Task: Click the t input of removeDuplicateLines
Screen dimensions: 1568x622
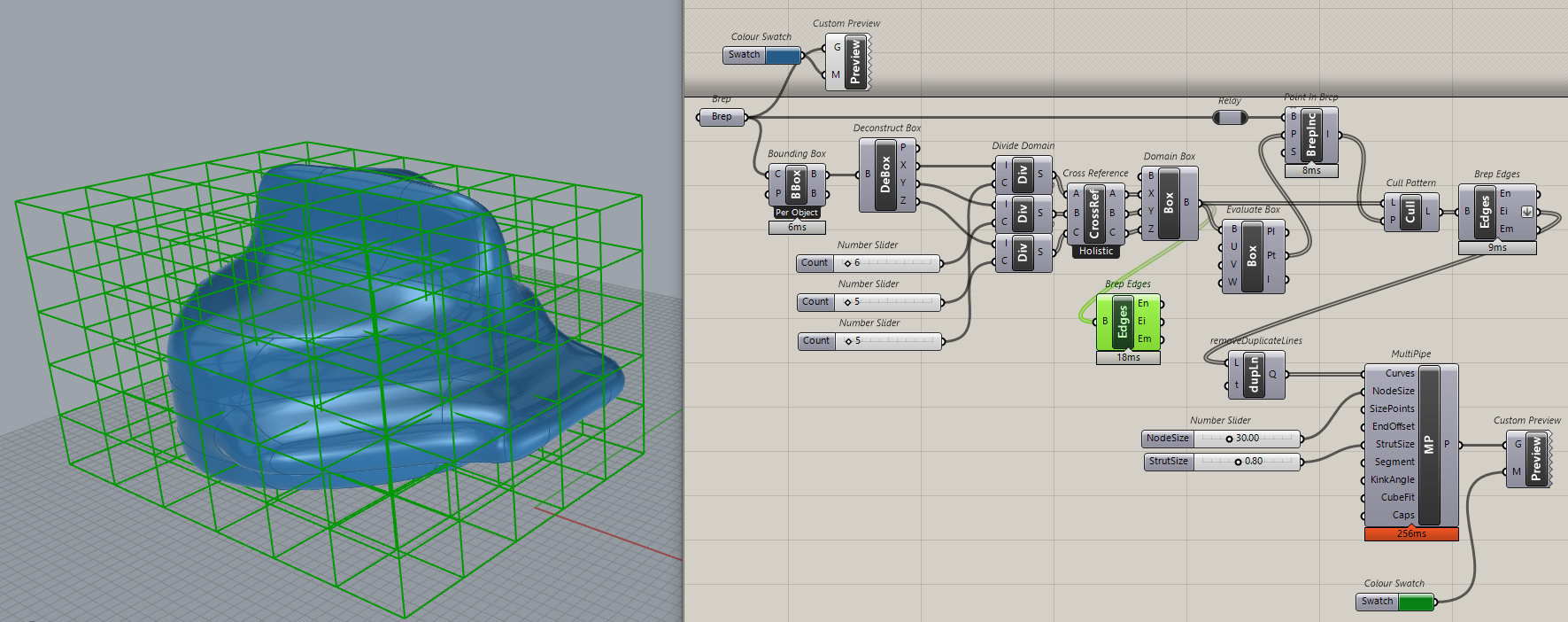Action: click(x=1236, y=385)
